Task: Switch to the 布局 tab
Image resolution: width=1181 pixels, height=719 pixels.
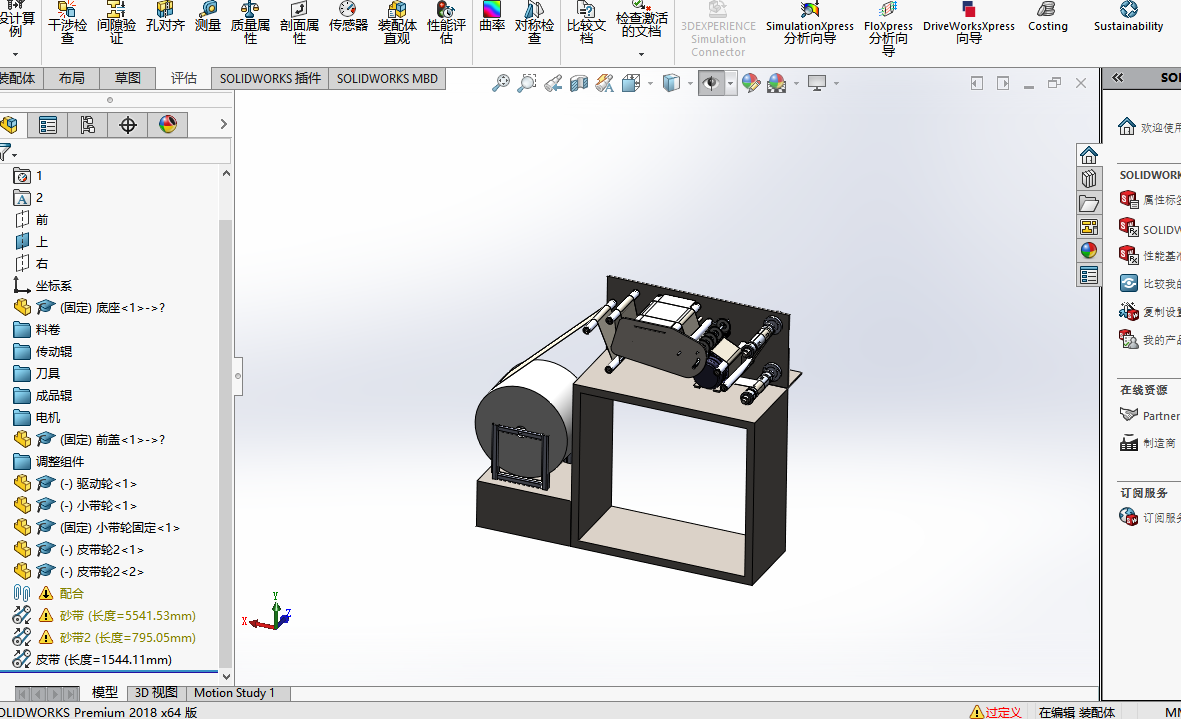Action: point(72,78)
